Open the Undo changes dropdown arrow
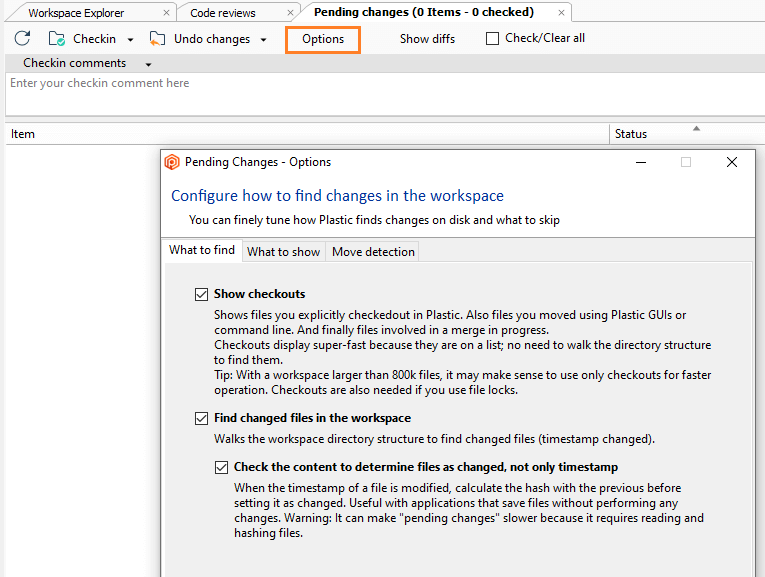765x577 pixels. (x=263, y=40)
